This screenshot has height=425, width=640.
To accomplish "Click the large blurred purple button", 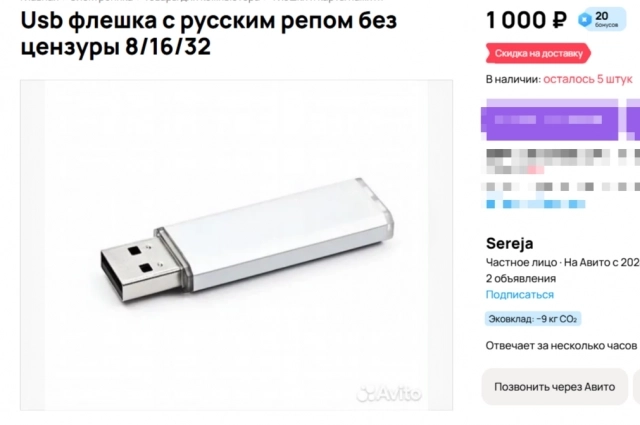I will point(551,120).
